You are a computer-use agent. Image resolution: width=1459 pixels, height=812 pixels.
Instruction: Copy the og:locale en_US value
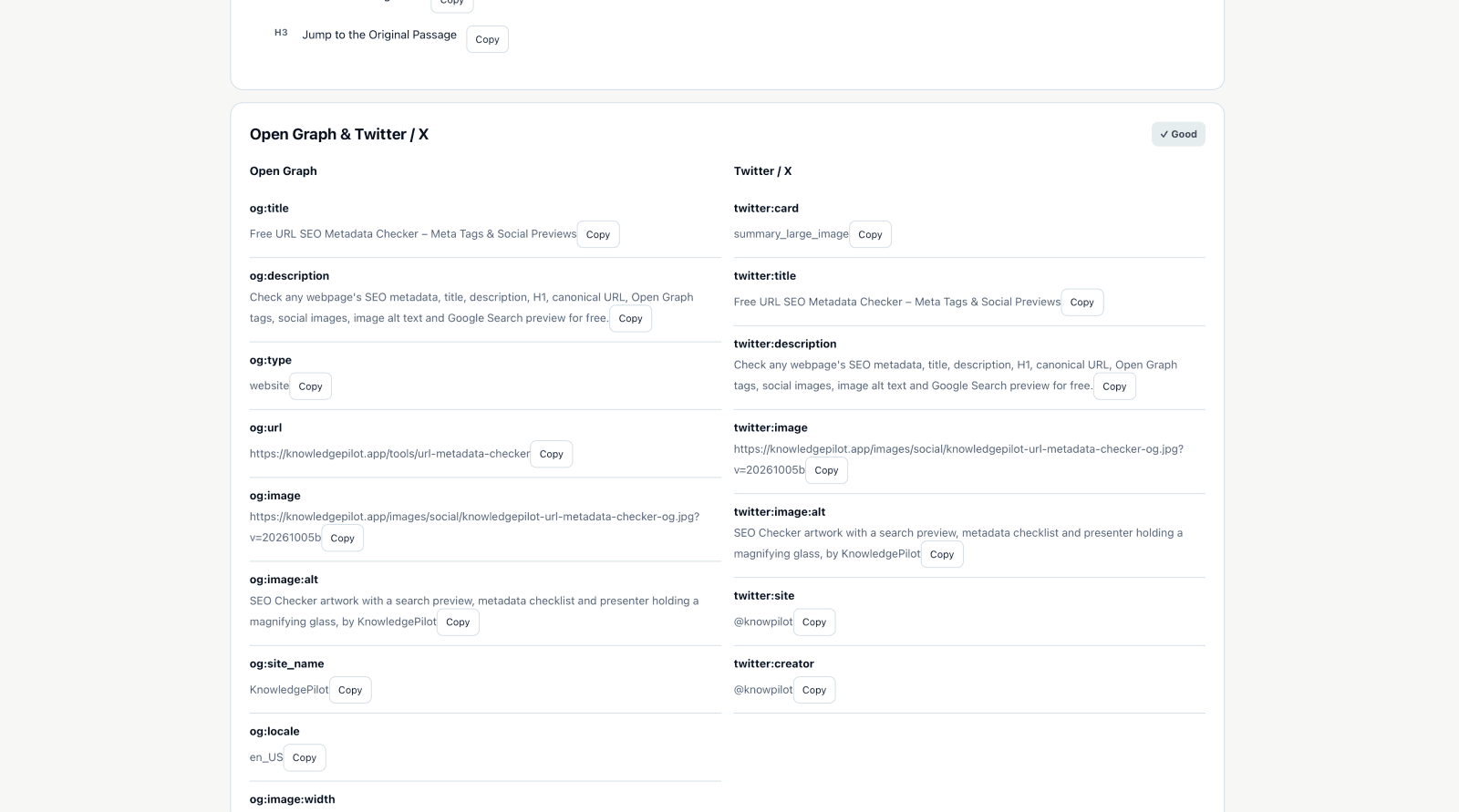305,757
